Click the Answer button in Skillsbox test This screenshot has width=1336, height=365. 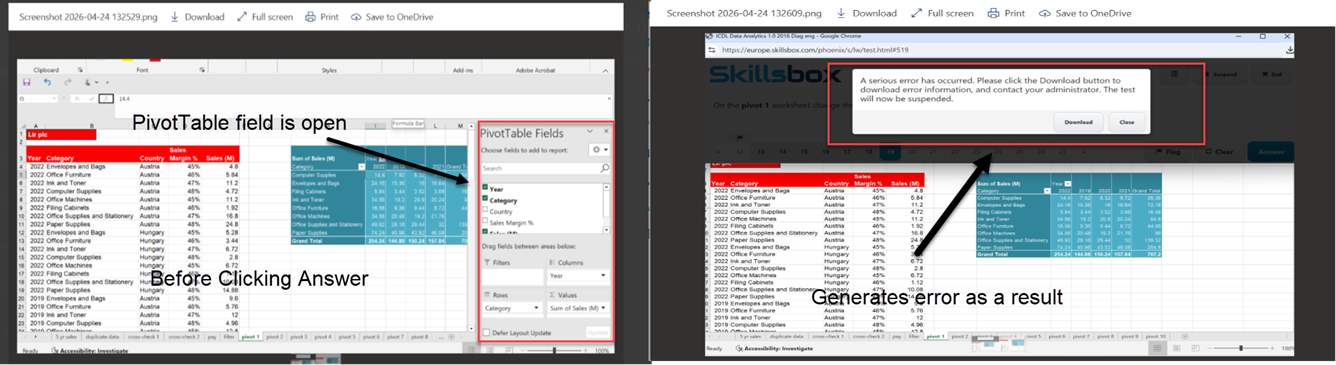point(1271,152)
